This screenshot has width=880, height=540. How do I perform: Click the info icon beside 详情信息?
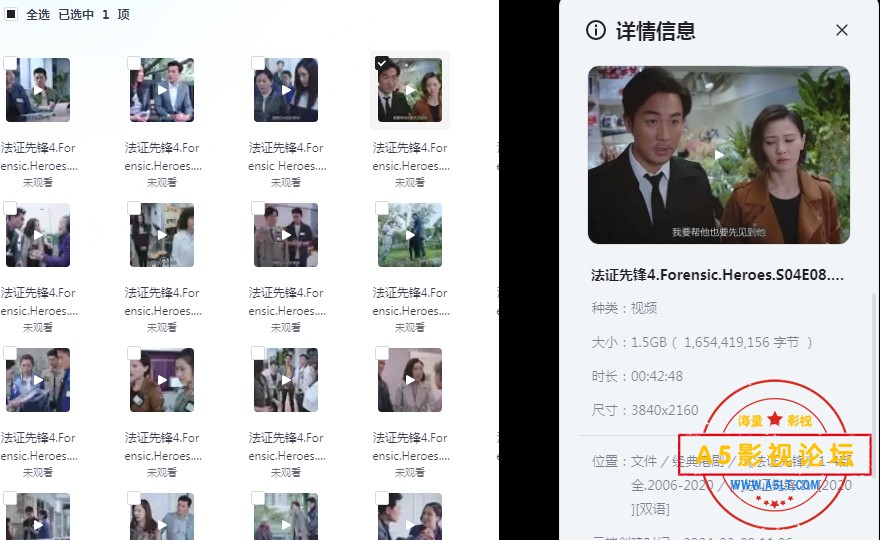point(595,30)
